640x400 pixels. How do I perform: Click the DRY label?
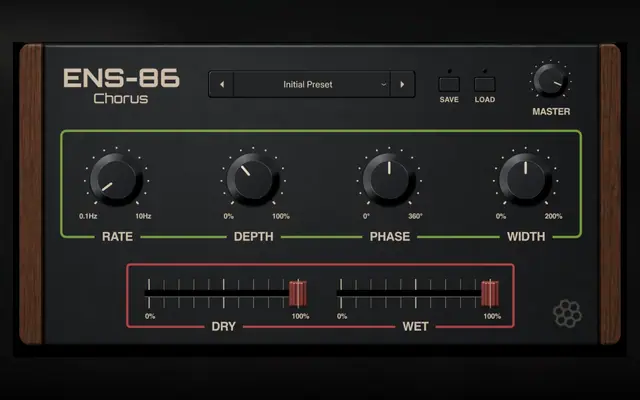[224, 327]
